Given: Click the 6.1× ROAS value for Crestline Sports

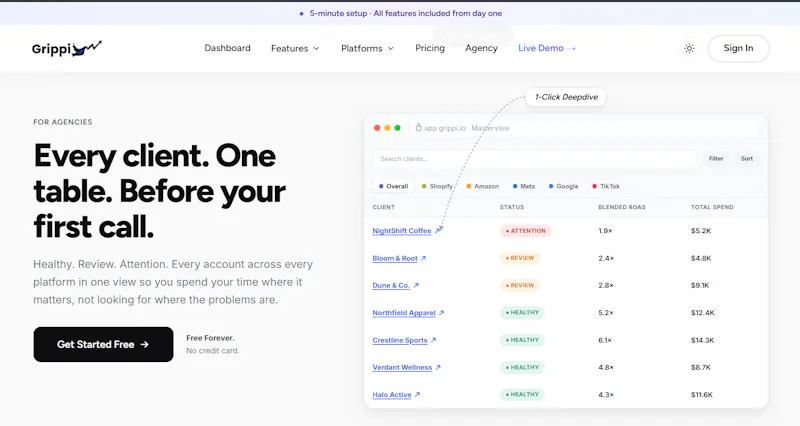Looking at the screenshot, I should [x=605, y=340].
